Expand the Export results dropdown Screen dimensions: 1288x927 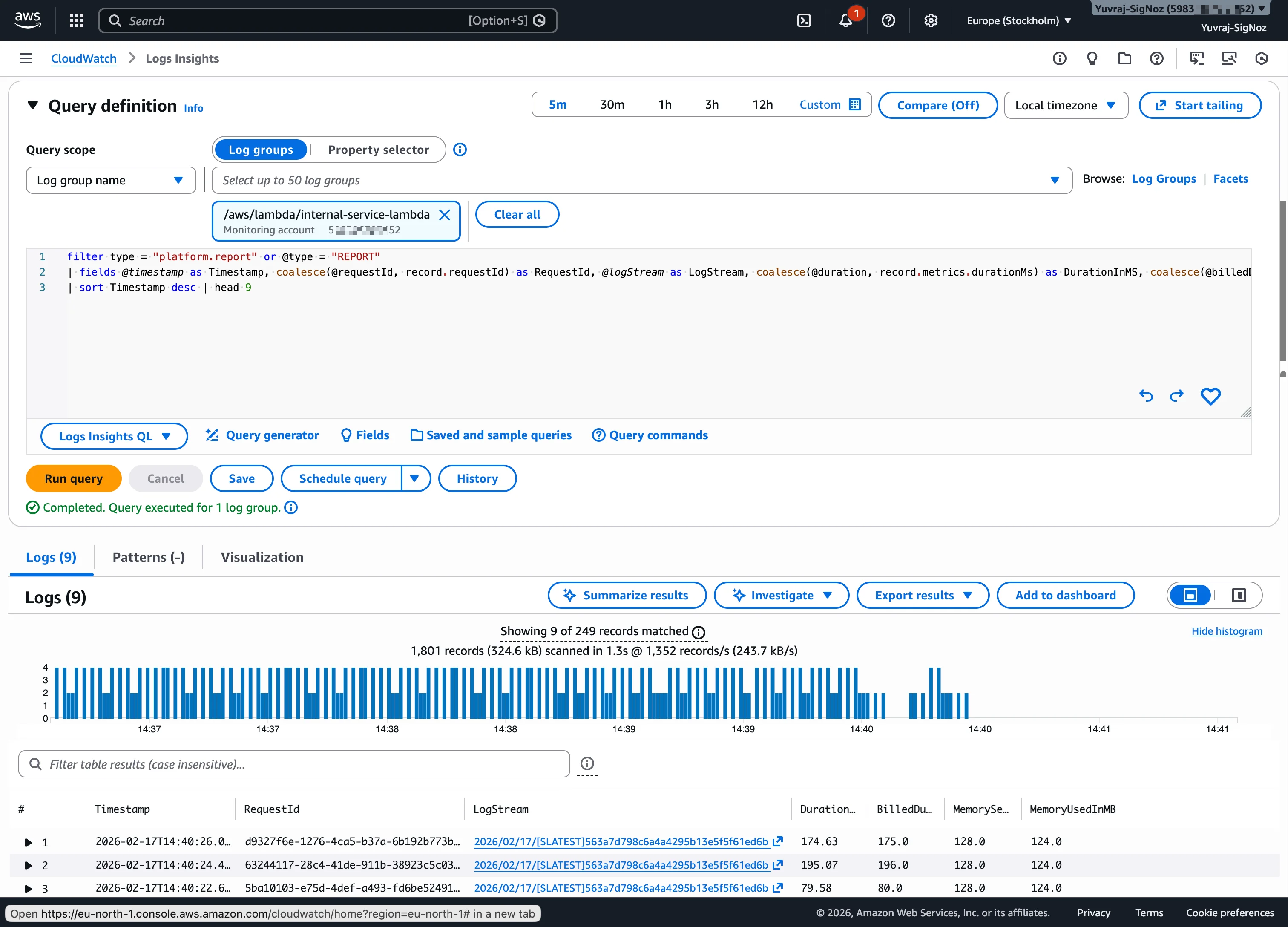[x=922, y=595]
